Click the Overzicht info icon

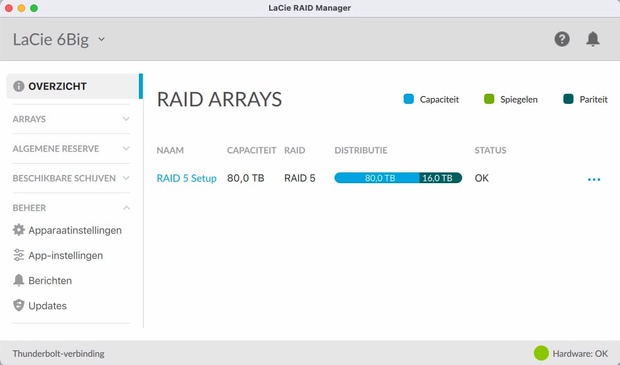[x=19, y=86]
